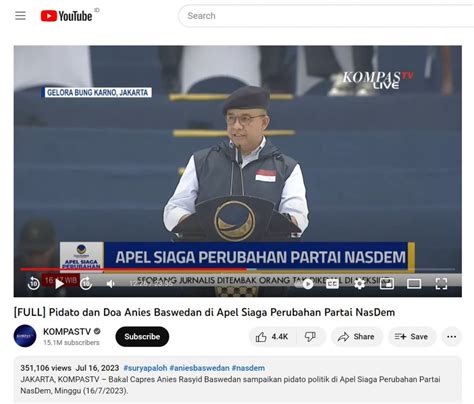Share the video
Screen dimensions: 474x404
click(356, 337)
